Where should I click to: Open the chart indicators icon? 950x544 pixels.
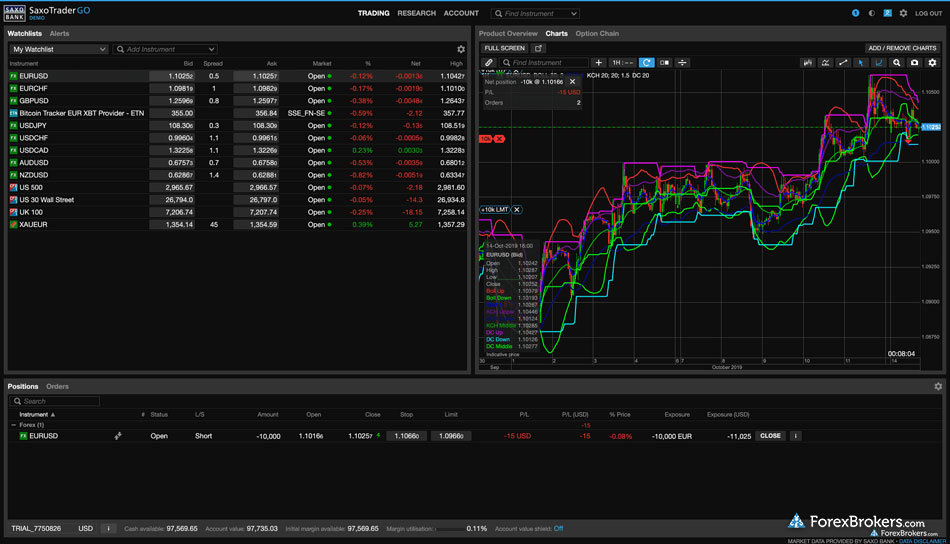click(825, 62)
